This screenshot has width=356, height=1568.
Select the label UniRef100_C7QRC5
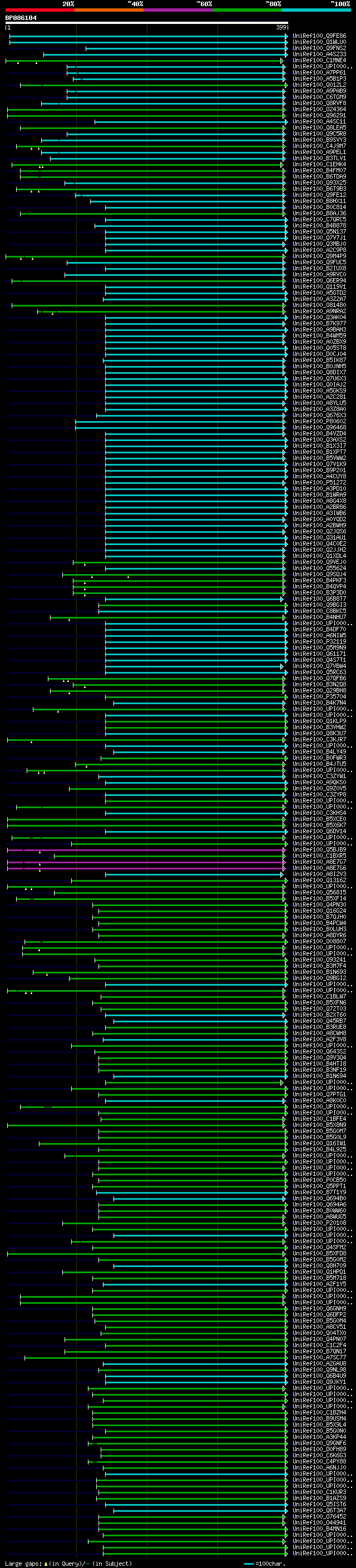[x=319, y=219]
